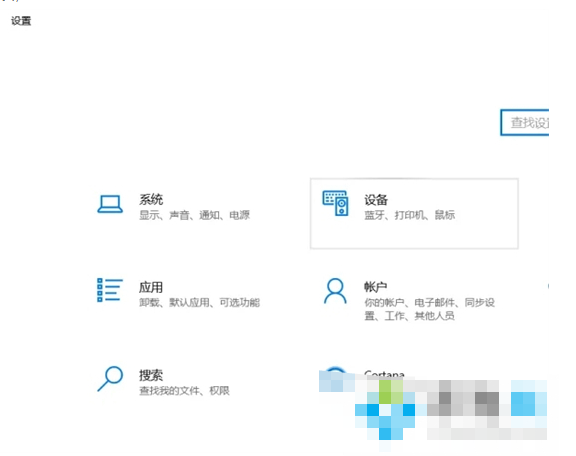Select the magnifying glass 搜索 category icon

point(110,378)
